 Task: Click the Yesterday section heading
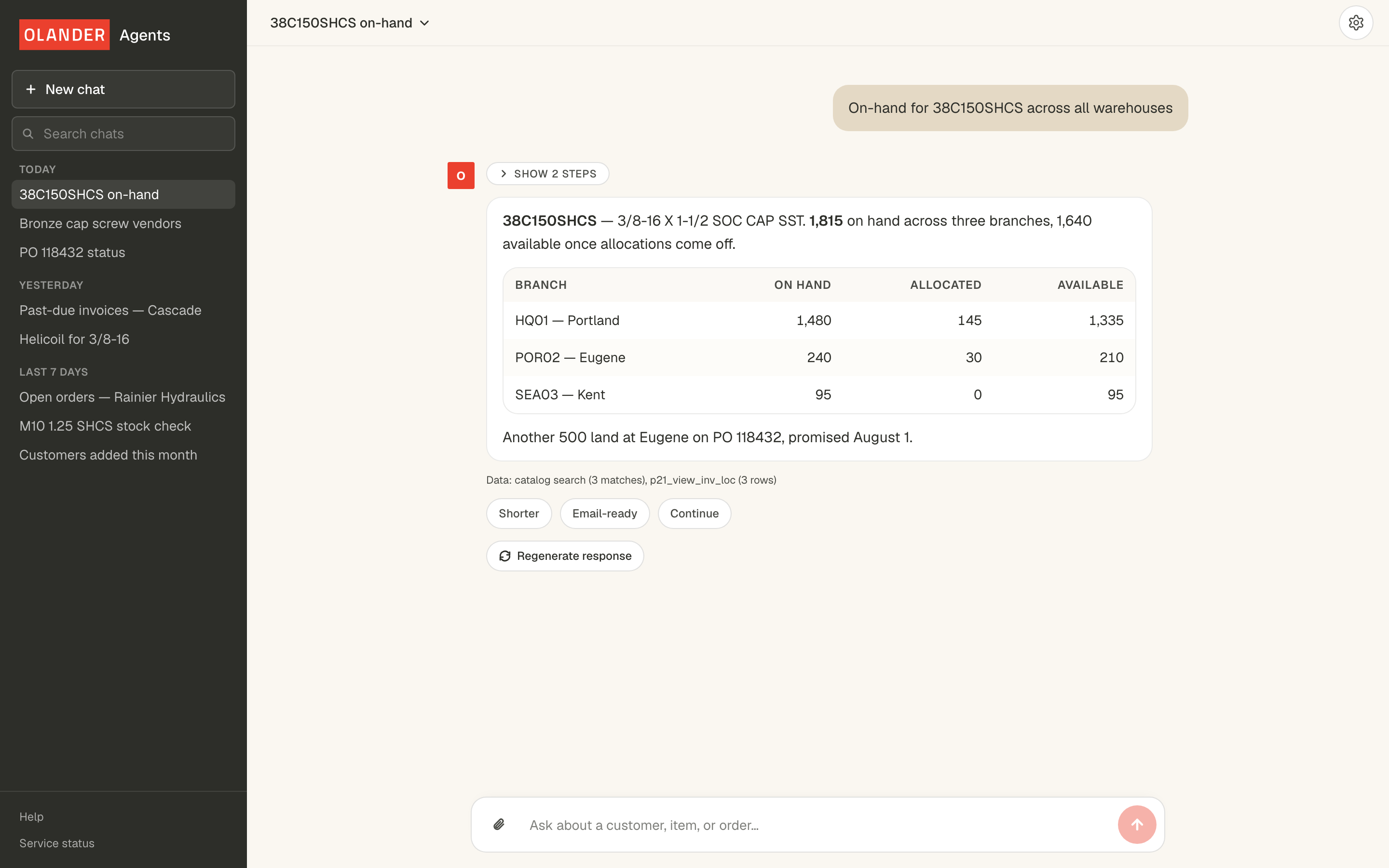tap(51, 285)
